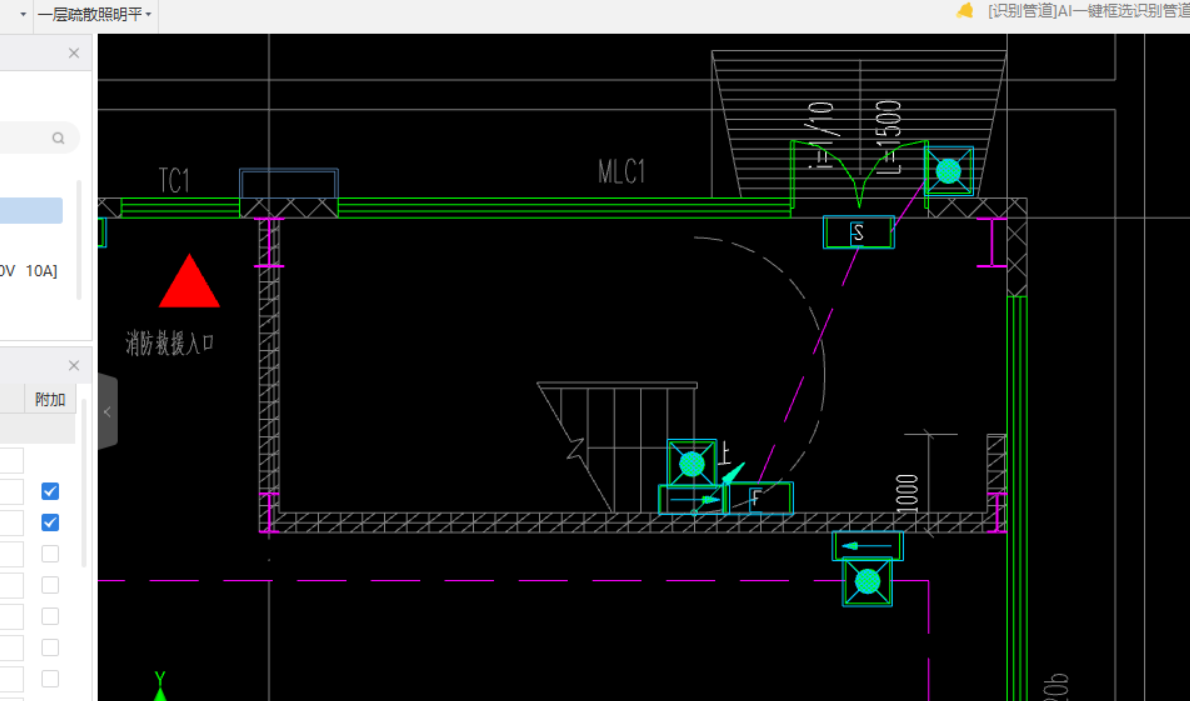This screenshot has height=701, width=1190.
Task: Close the lower left panel with 附加 column
Action: pos(74,366)
